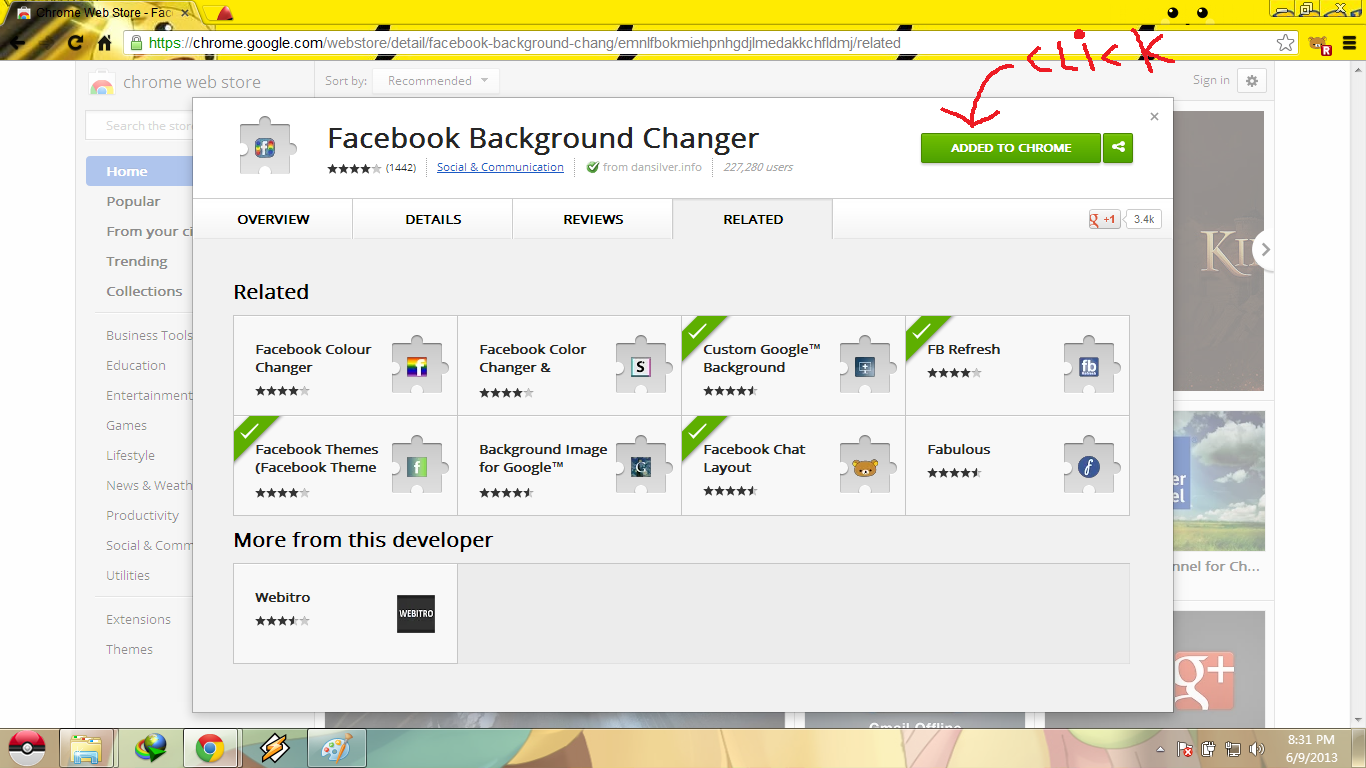Open the Themes section in sidebar
This screenshot has height=768, width=1366.
point(129,649)
